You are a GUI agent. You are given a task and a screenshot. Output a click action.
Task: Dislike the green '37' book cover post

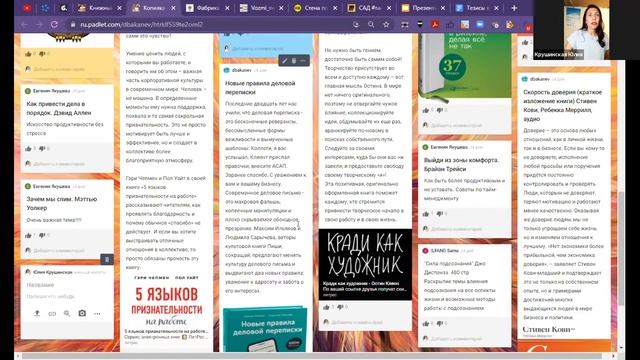pos(440,110)
